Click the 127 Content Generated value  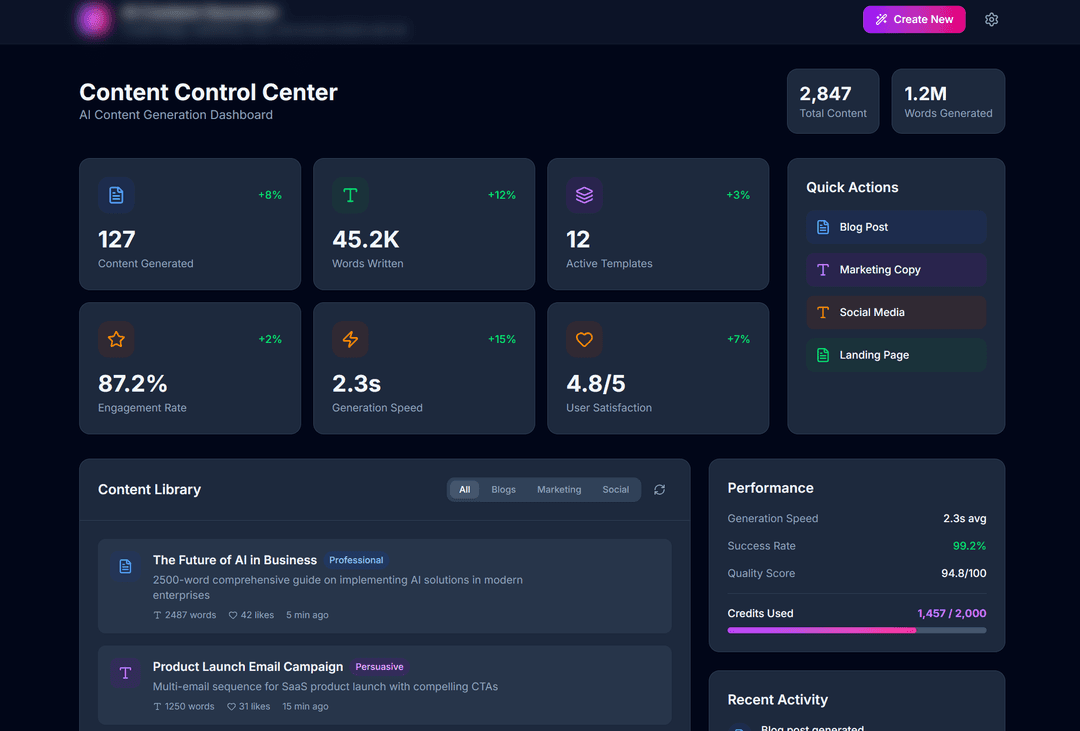click(x=117, y=240)
